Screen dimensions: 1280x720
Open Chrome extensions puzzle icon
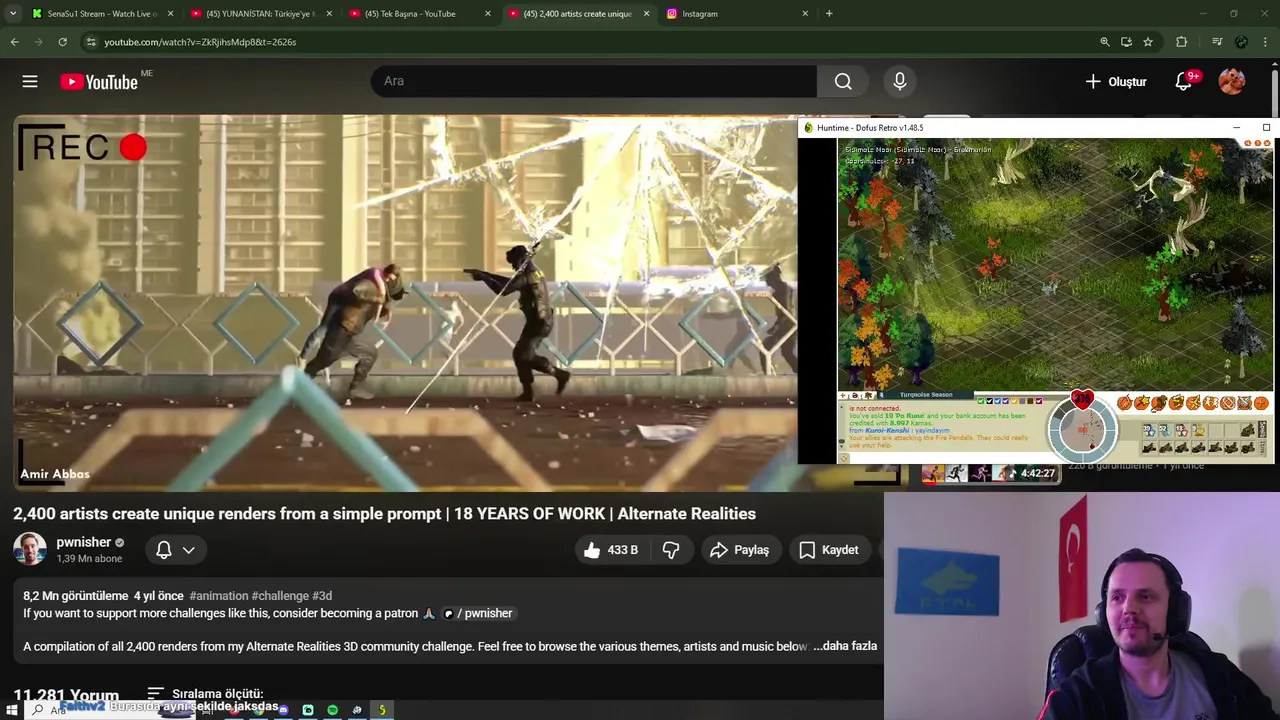click(x=1182, y=42)
